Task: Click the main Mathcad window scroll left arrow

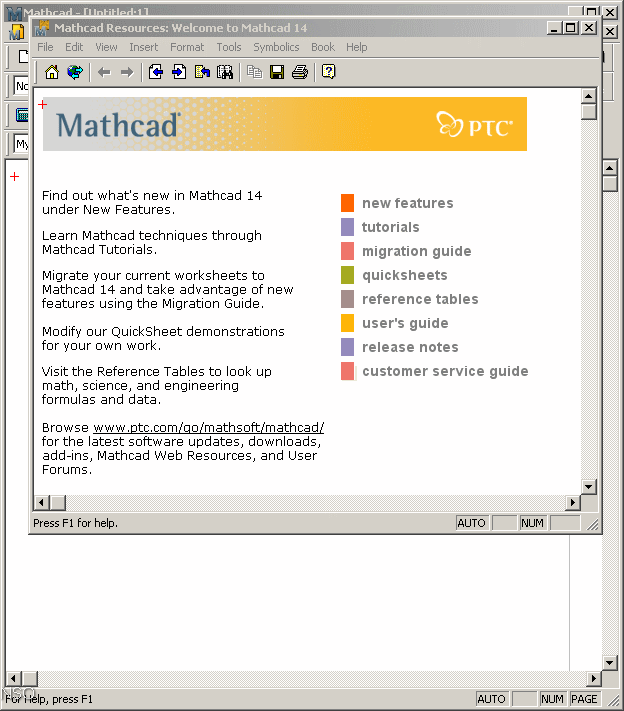Action: click(x=13, y=679)
